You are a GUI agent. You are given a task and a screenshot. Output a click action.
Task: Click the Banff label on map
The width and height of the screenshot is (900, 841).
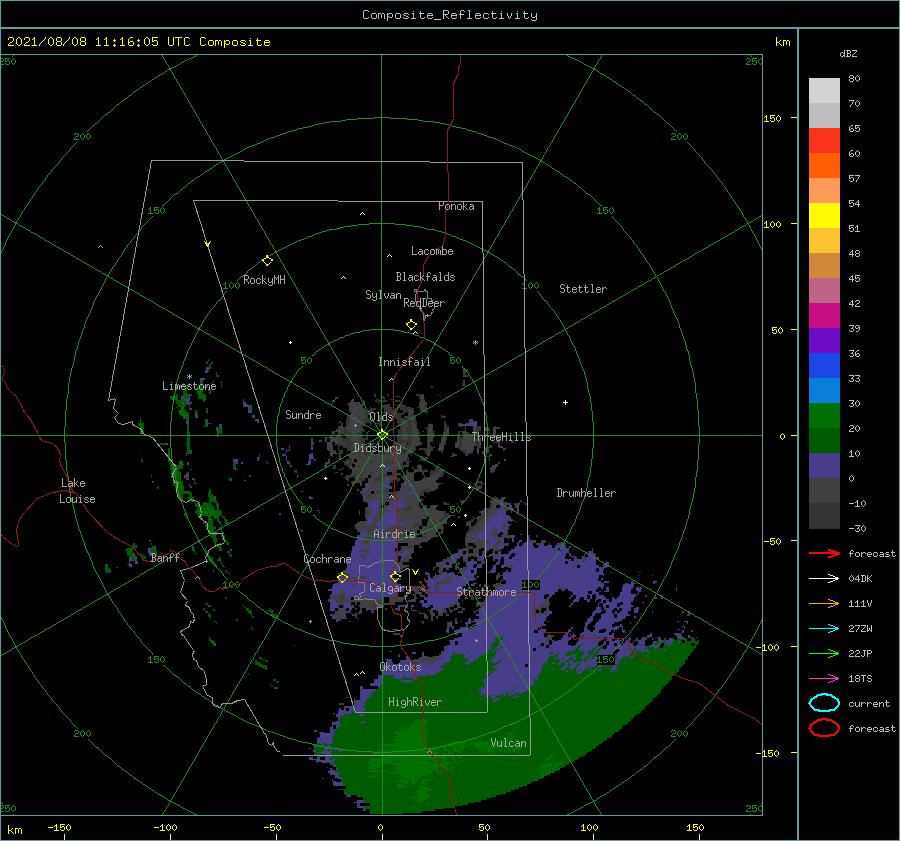pos(165,557)
